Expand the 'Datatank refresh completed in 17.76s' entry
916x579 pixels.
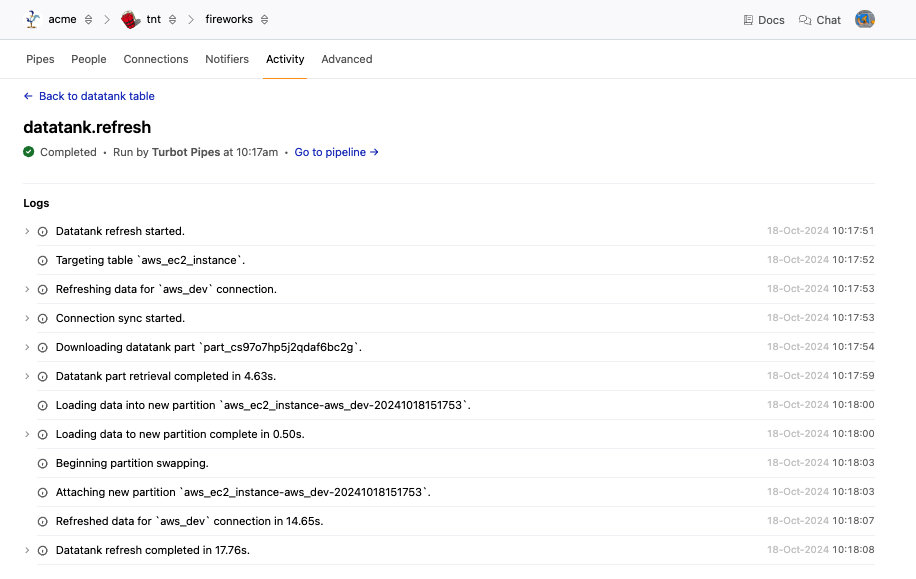pyautogui.click(x=27, y=551)
